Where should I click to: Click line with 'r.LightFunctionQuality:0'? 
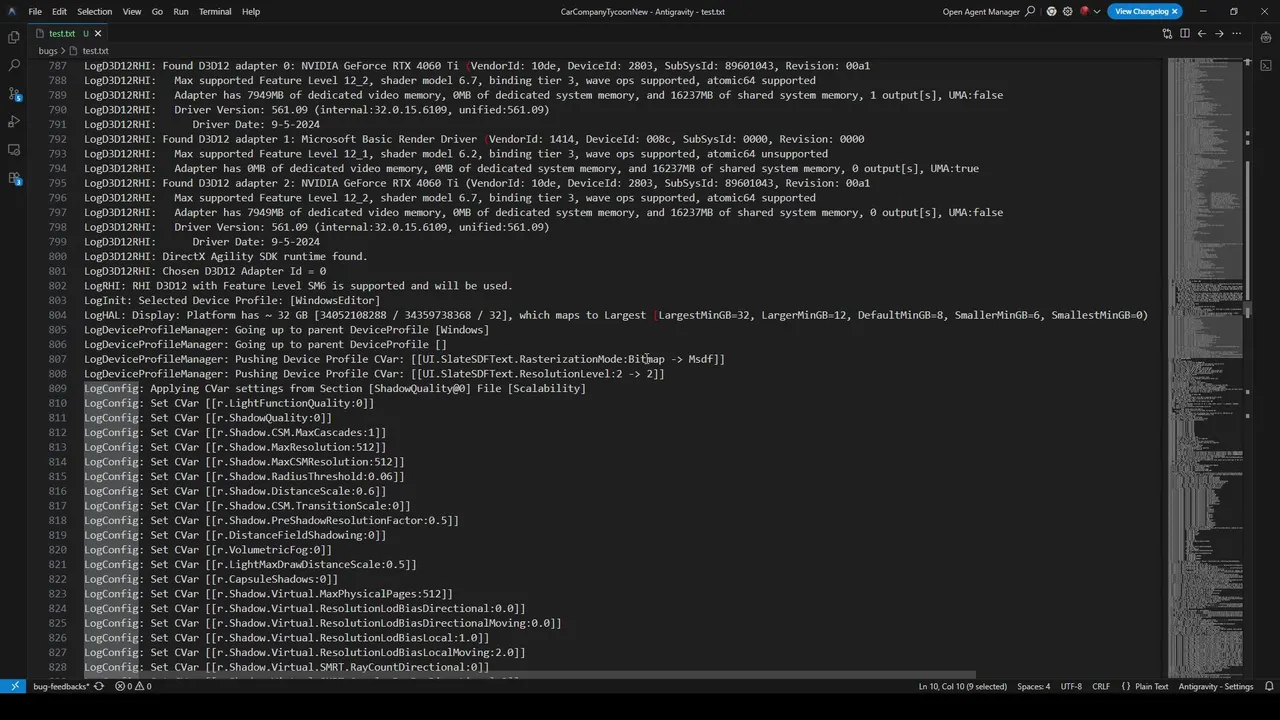pyautogui.click(x=229, y=403)
